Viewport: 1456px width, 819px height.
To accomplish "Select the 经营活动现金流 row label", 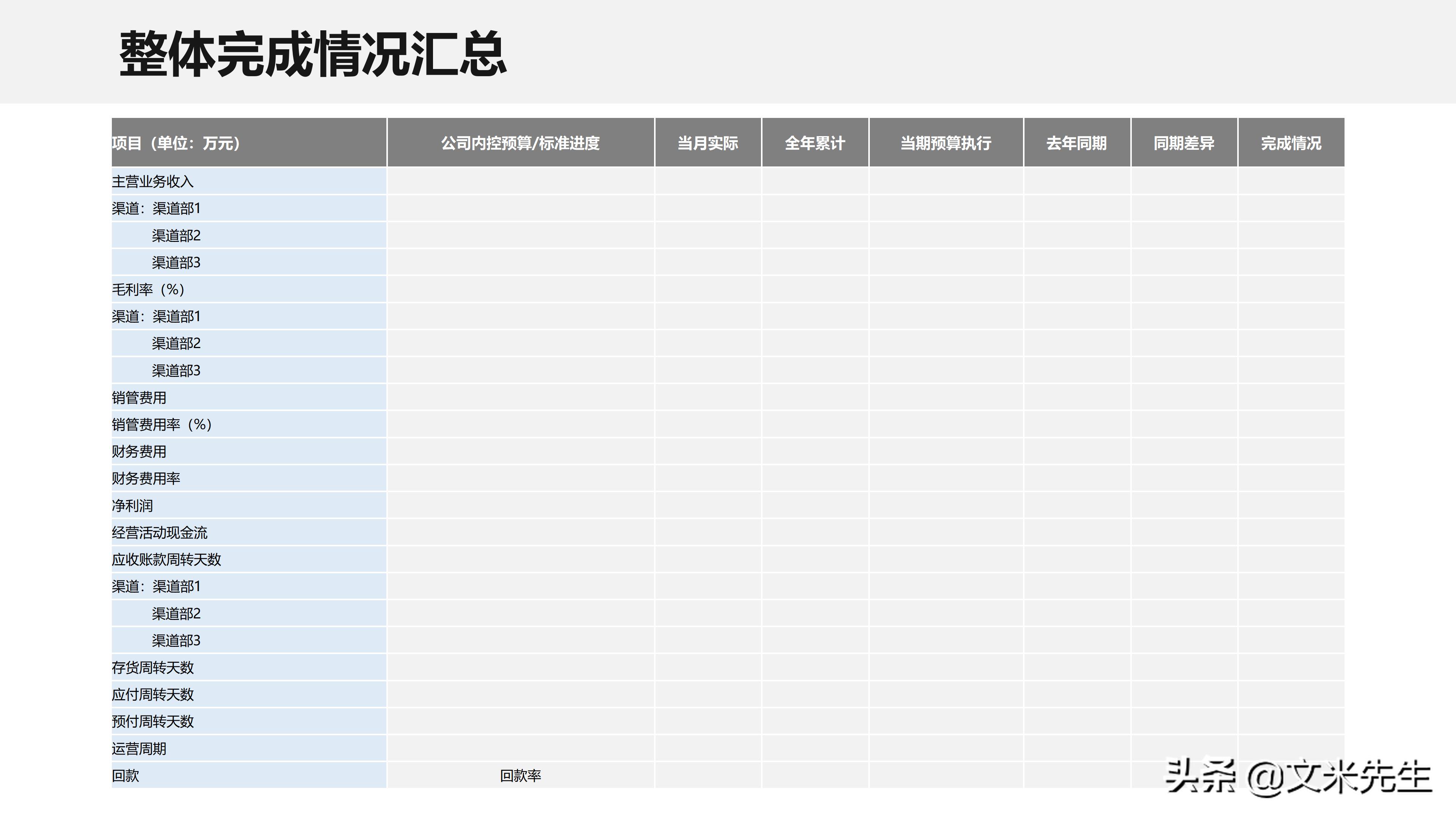I will coord(159,532).
